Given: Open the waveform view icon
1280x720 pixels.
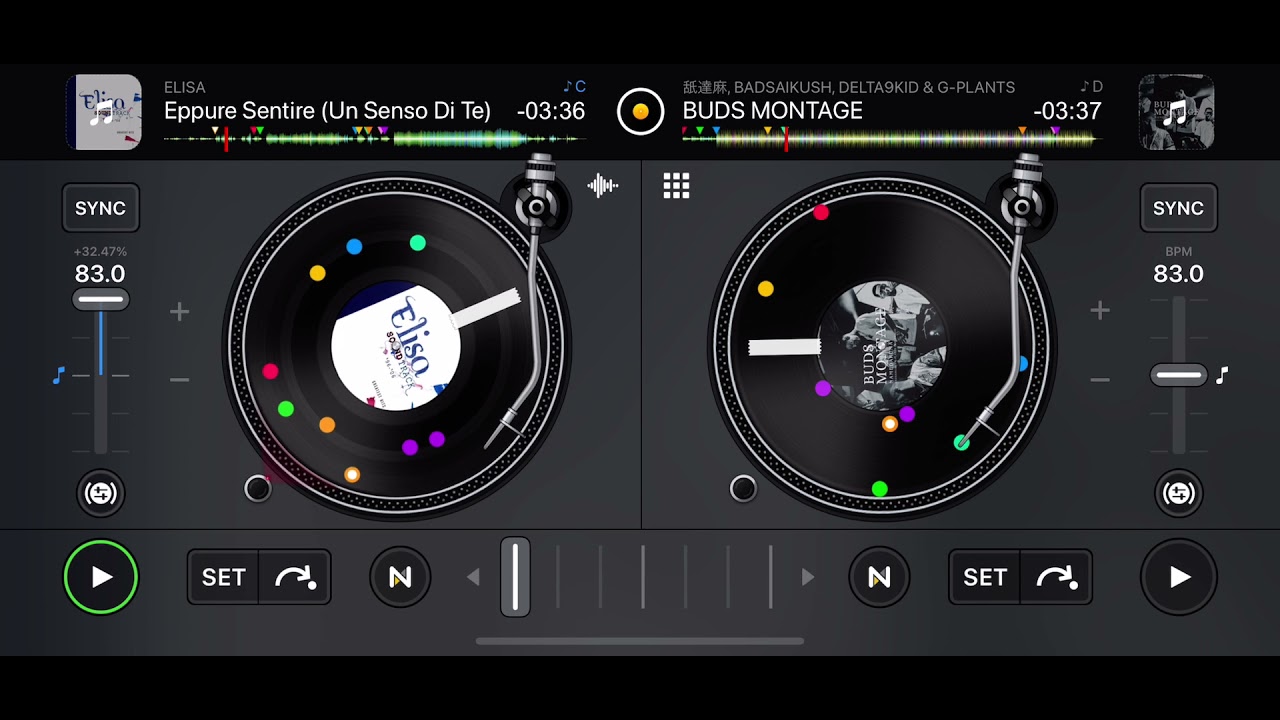Looking at the screenshot, I should [603, 185].
